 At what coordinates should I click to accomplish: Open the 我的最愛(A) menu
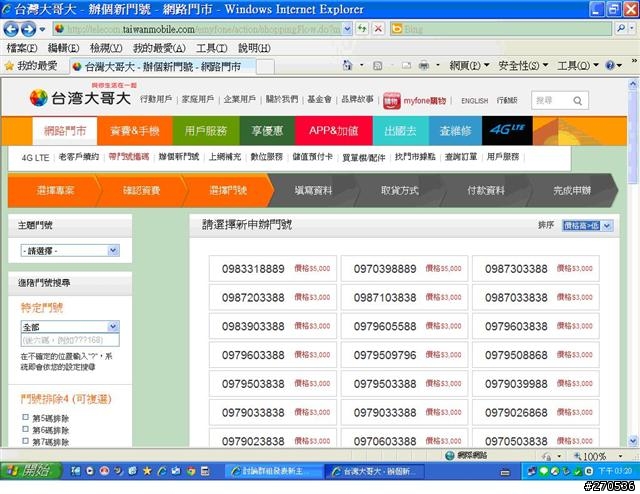159,48
